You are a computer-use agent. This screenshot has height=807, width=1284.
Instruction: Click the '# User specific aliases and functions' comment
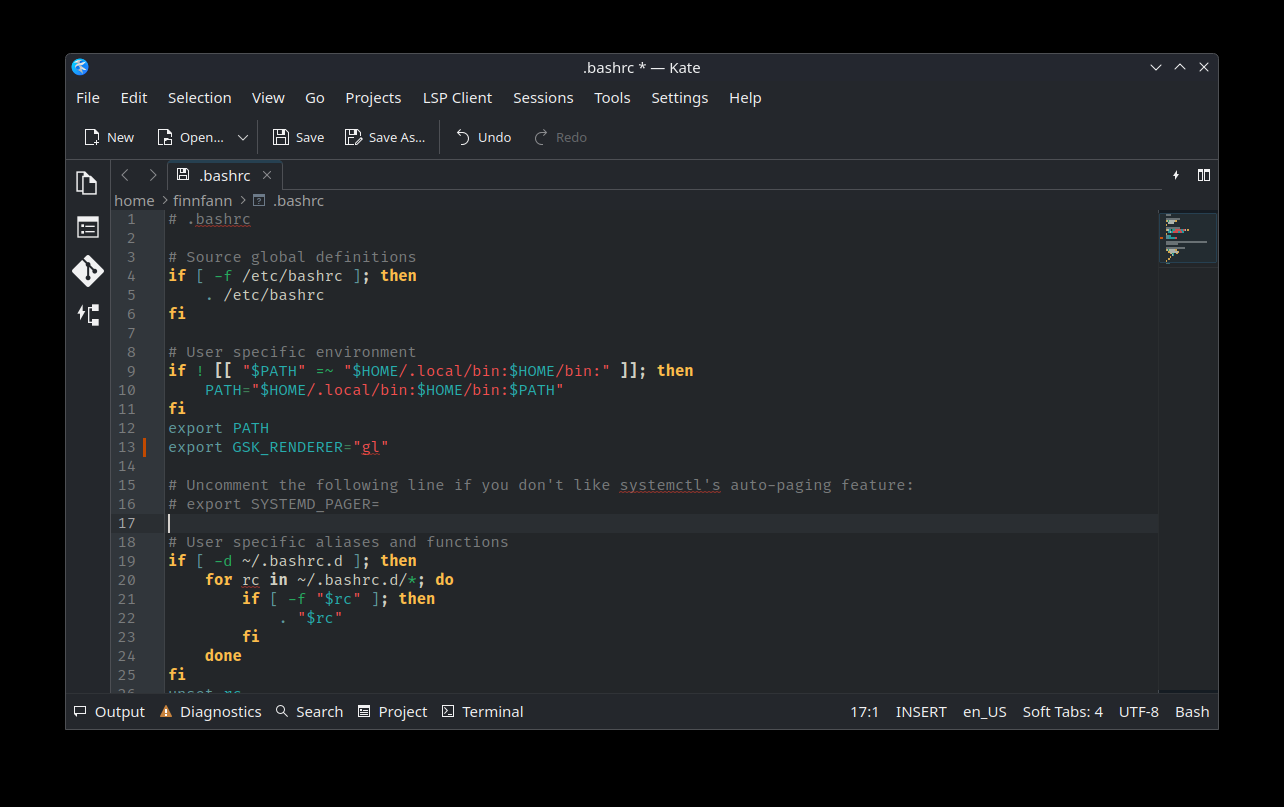point(338,542)
